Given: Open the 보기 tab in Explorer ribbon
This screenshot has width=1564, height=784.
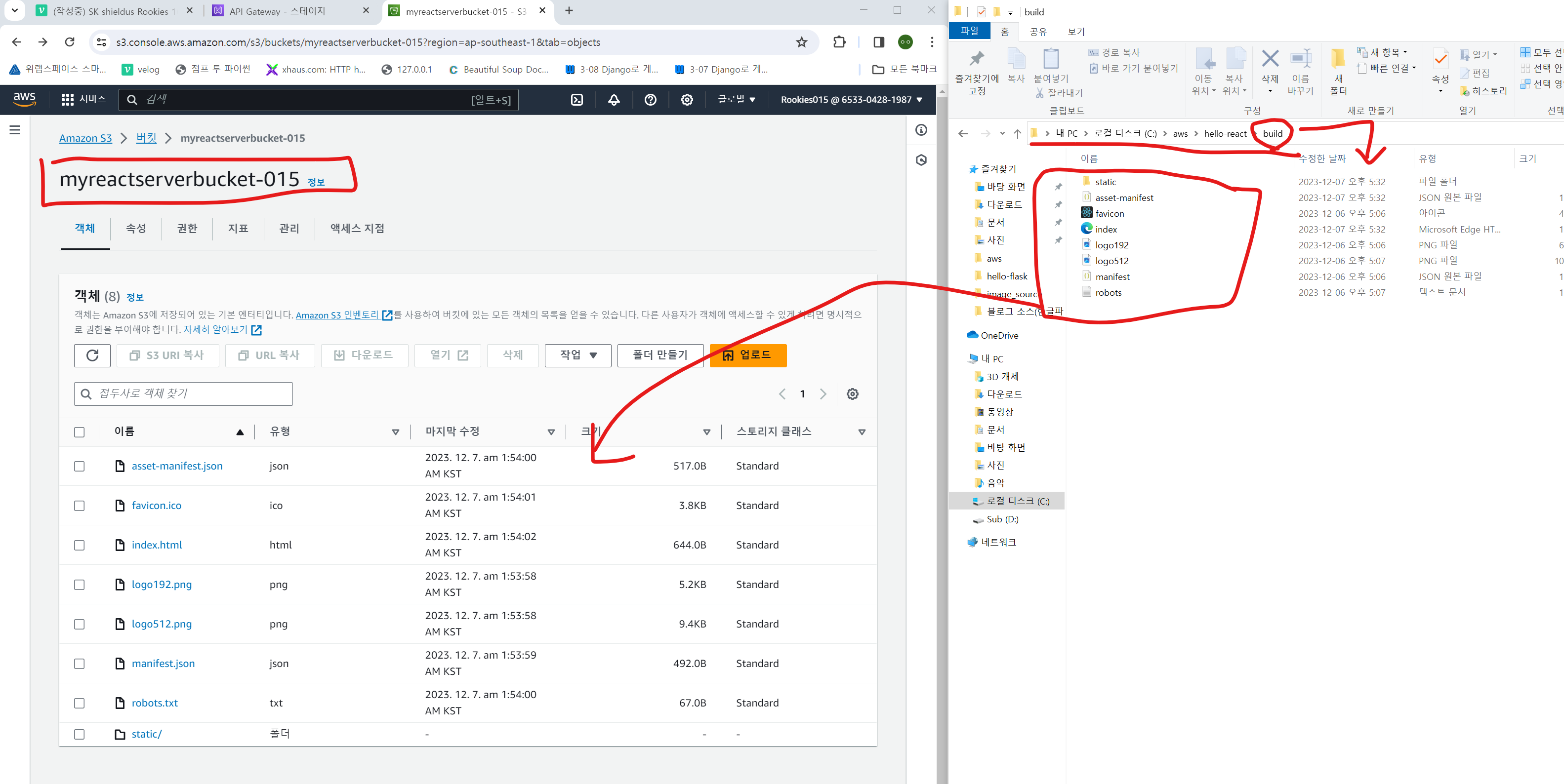Looking at the screenshot, I should pos(1076,32).
